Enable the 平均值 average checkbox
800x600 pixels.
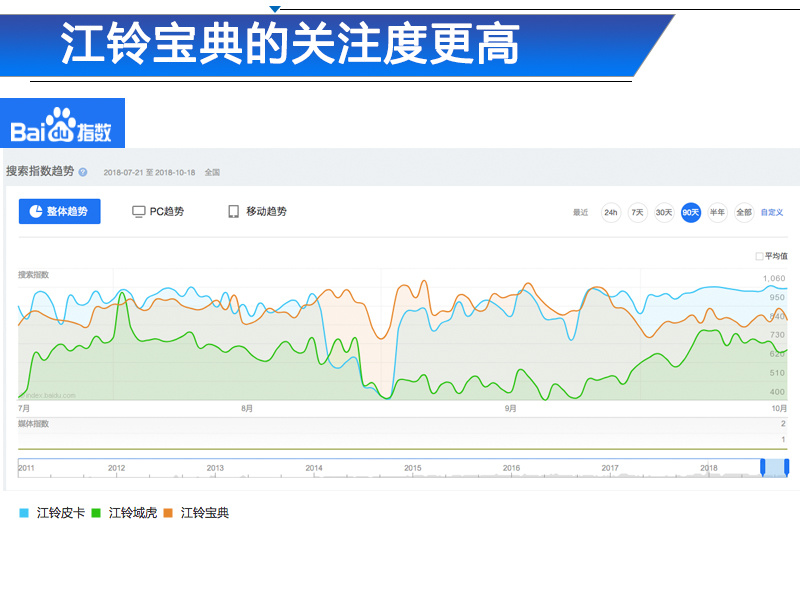[759, 256]
